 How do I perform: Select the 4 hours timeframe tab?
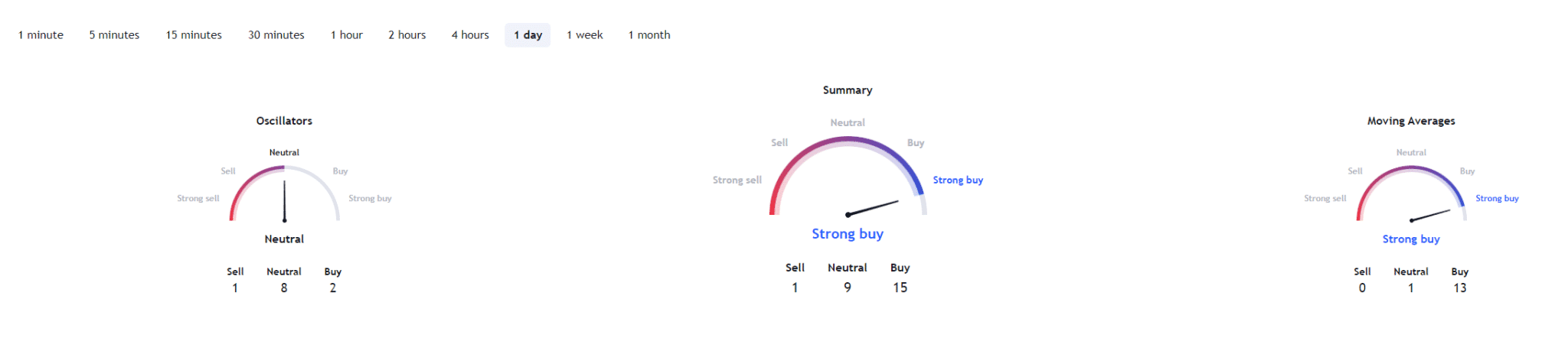pos(470,35)
